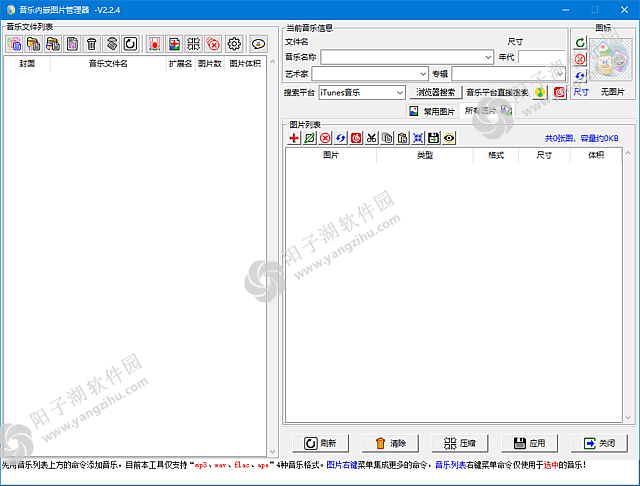Viewport: 640px width, 486px height.
Task: Open settings with the gear icon
Action: click(x=234, y=44)
